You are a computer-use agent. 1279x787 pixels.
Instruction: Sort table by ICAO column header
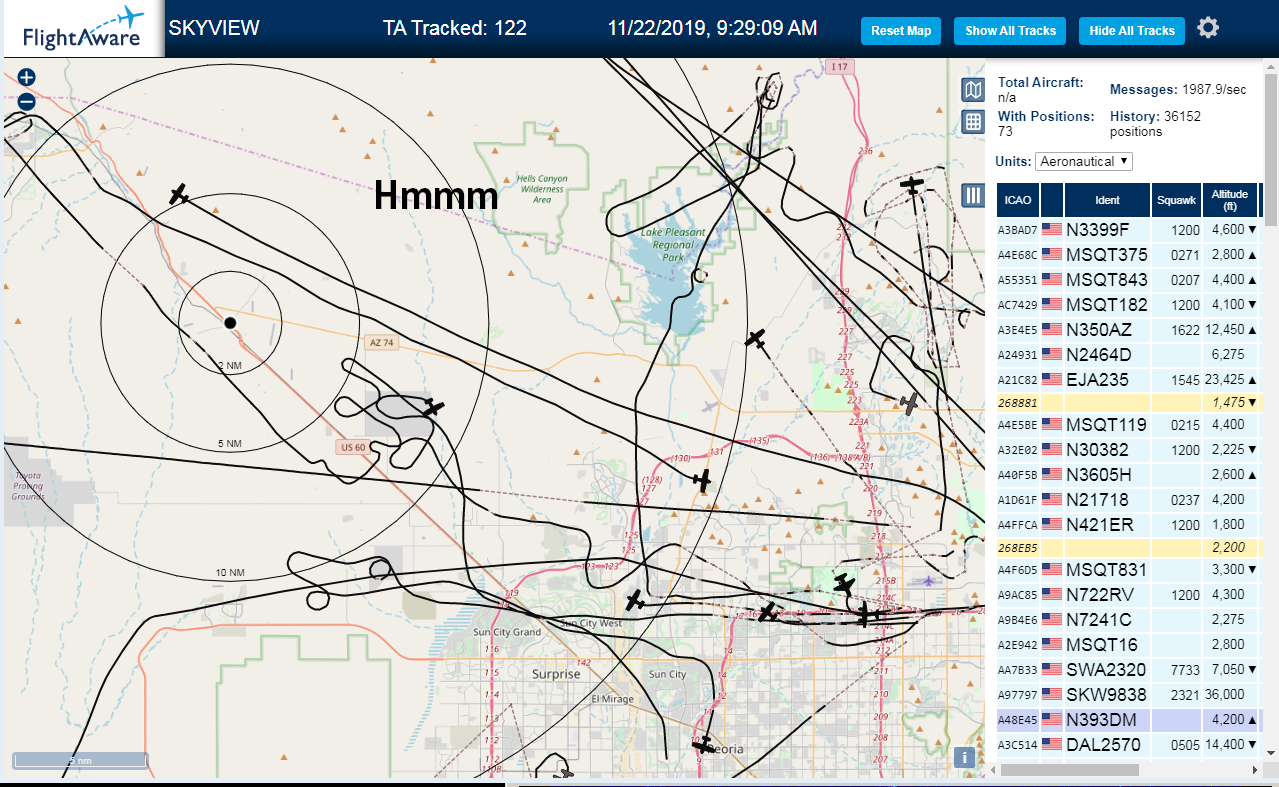(1017, 200)
